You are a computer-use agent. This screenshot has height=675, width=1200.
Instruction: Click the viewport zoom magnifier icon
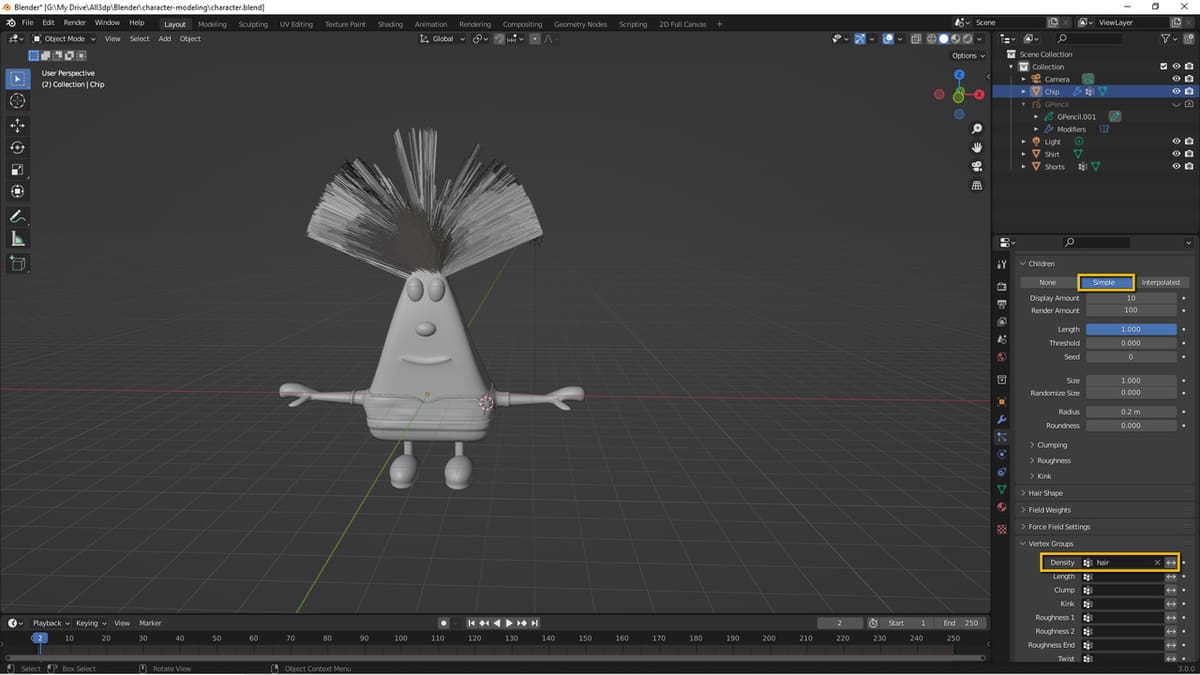[x=977, y=129]
